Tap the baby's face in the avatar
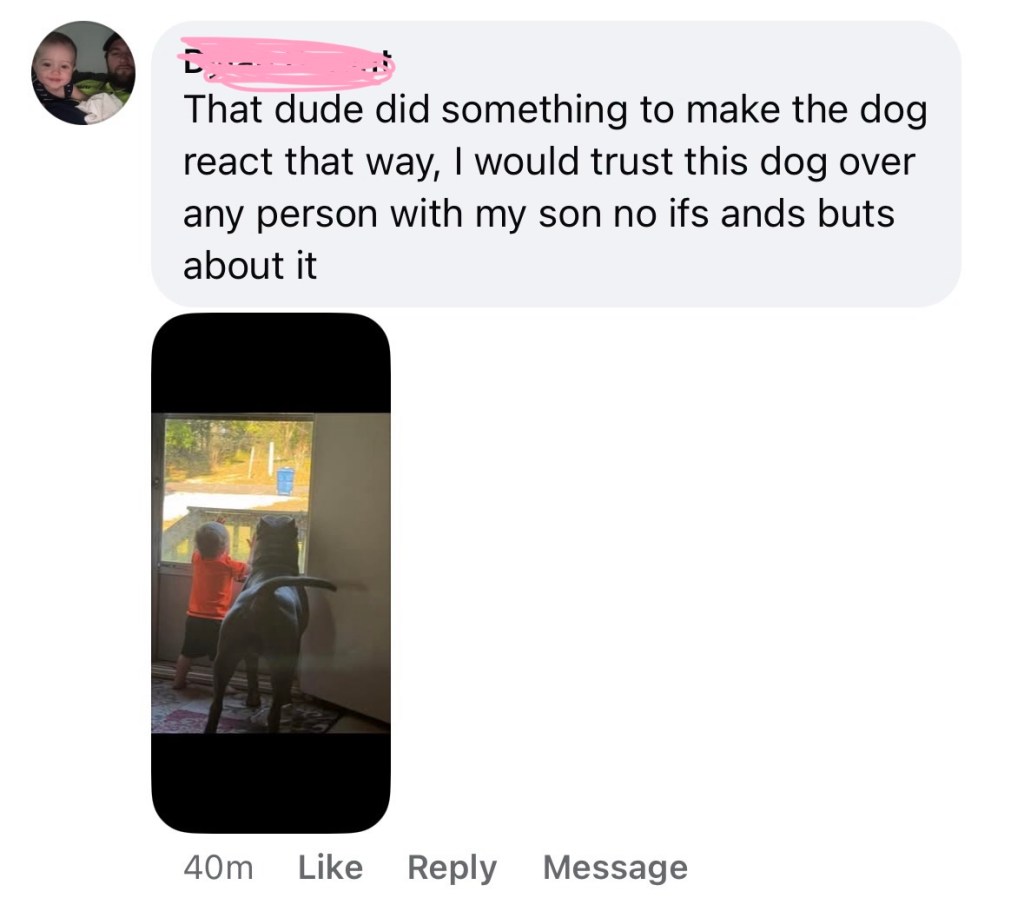Viewport: 1024px width, 898px height. (x=56, y=69)
